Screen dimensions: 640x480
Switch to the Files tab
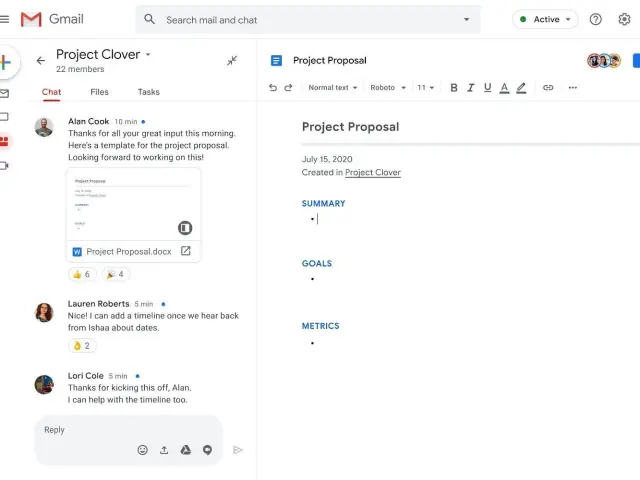pyautogui.click(x=99, y=92)
